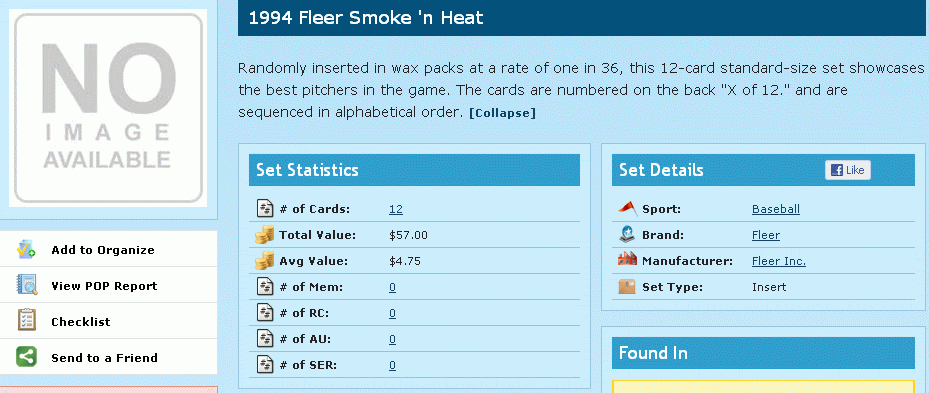929x393 pixels.
Task: Click the Set Type box icon
Action: [627, 287]
